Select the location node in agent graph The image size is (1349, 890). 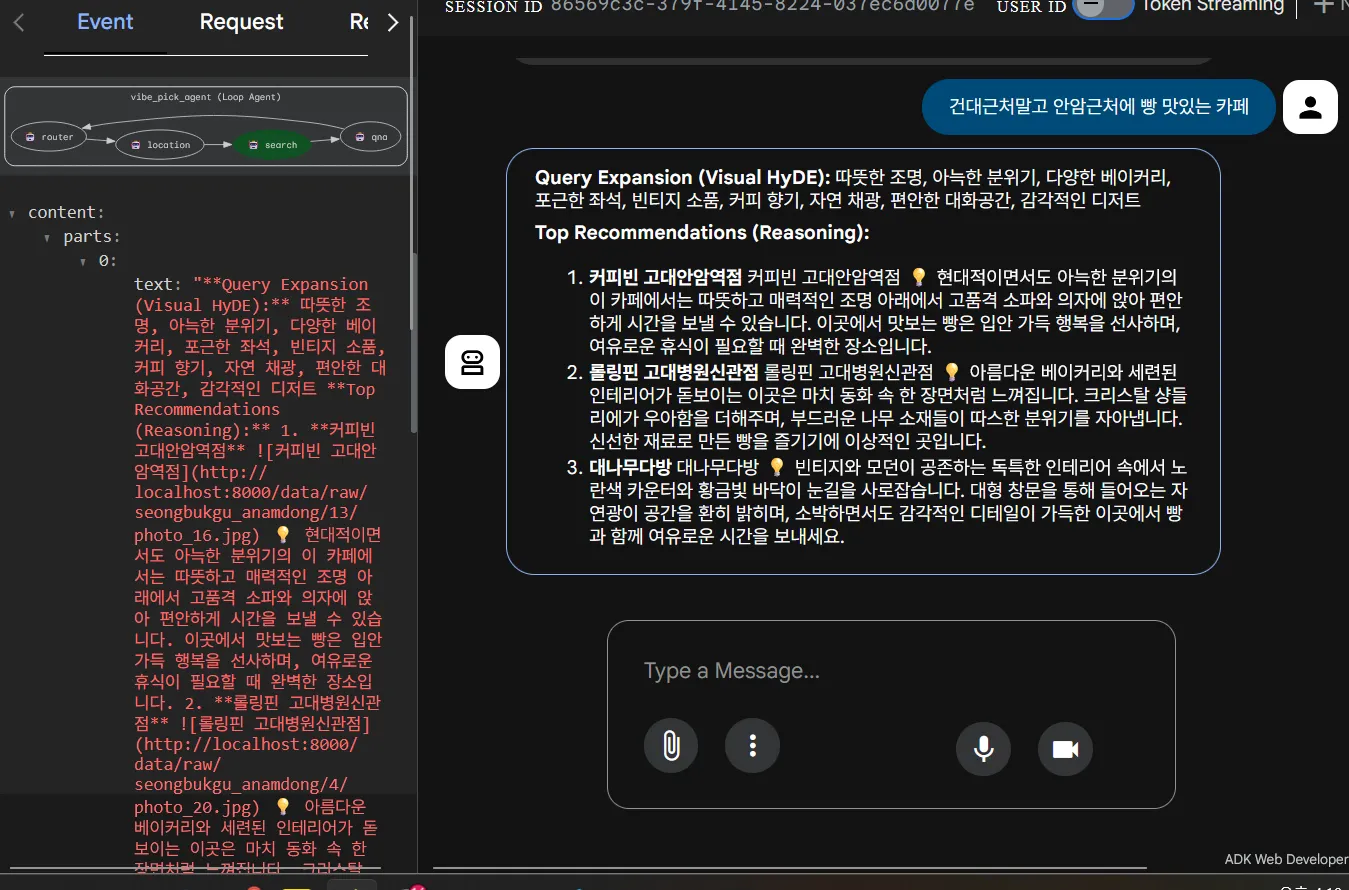click(x=160, y=145)
